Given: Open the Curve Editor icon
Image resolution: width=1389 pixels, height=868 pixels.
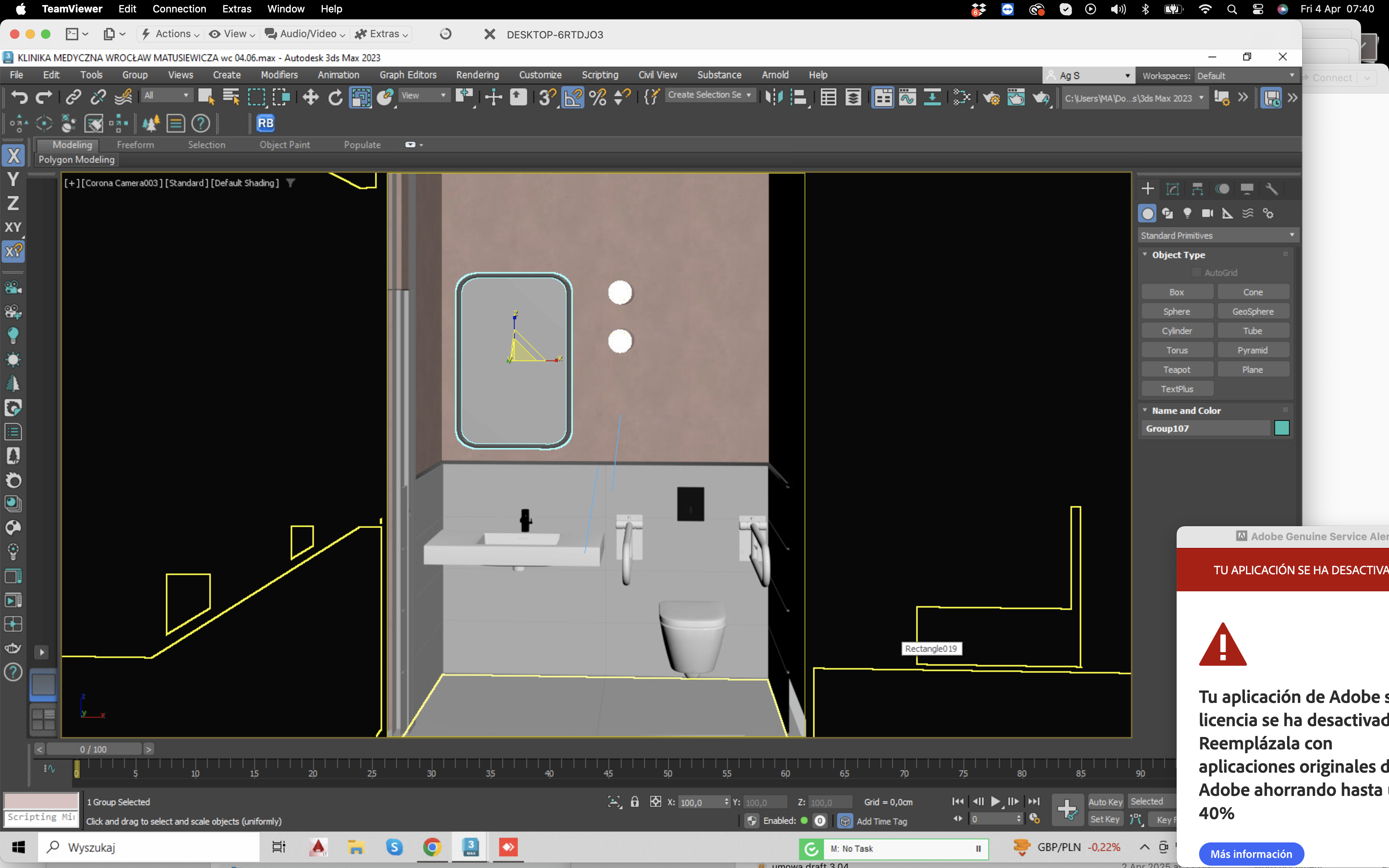Looking at the screenshot, I should point(907,97).
